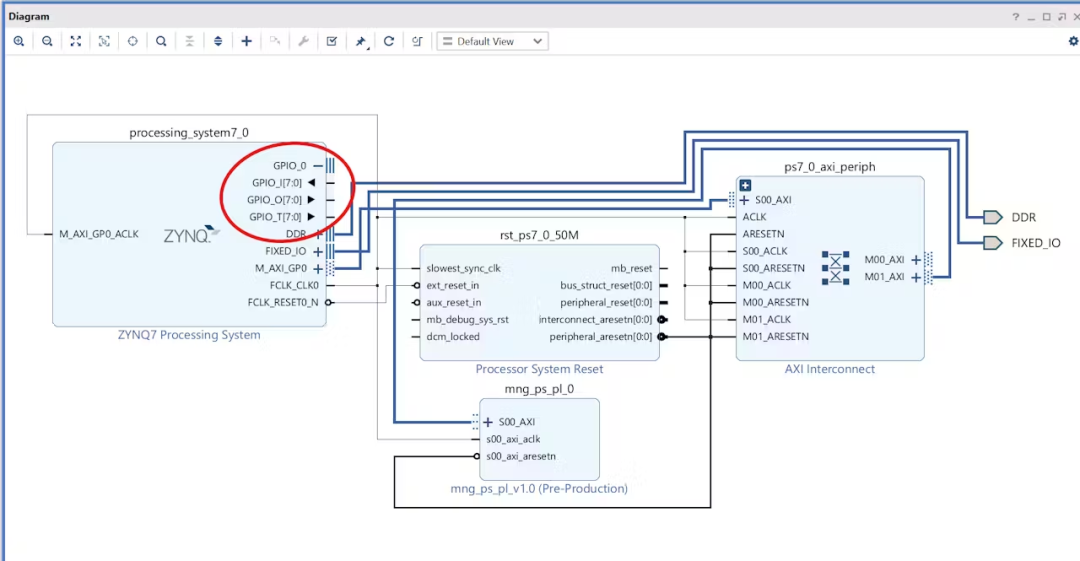Open the Default View dropdown
The width and height of the screenshot is (1080, 561).
click(x=492, y=41)
